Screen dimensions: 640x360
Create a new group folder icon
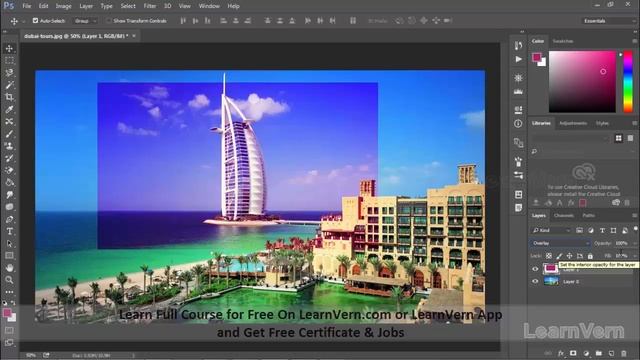pos(598,353)
